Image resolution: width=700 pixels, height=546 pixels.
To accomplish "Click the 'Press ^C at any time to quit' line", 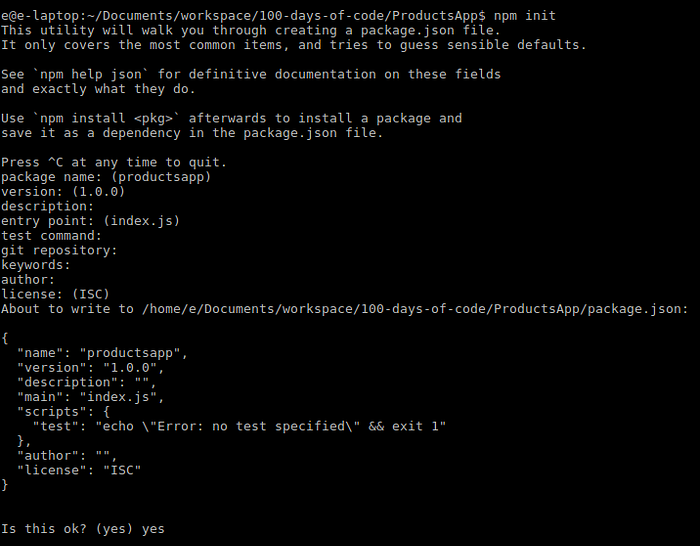I will pos(114,163).
